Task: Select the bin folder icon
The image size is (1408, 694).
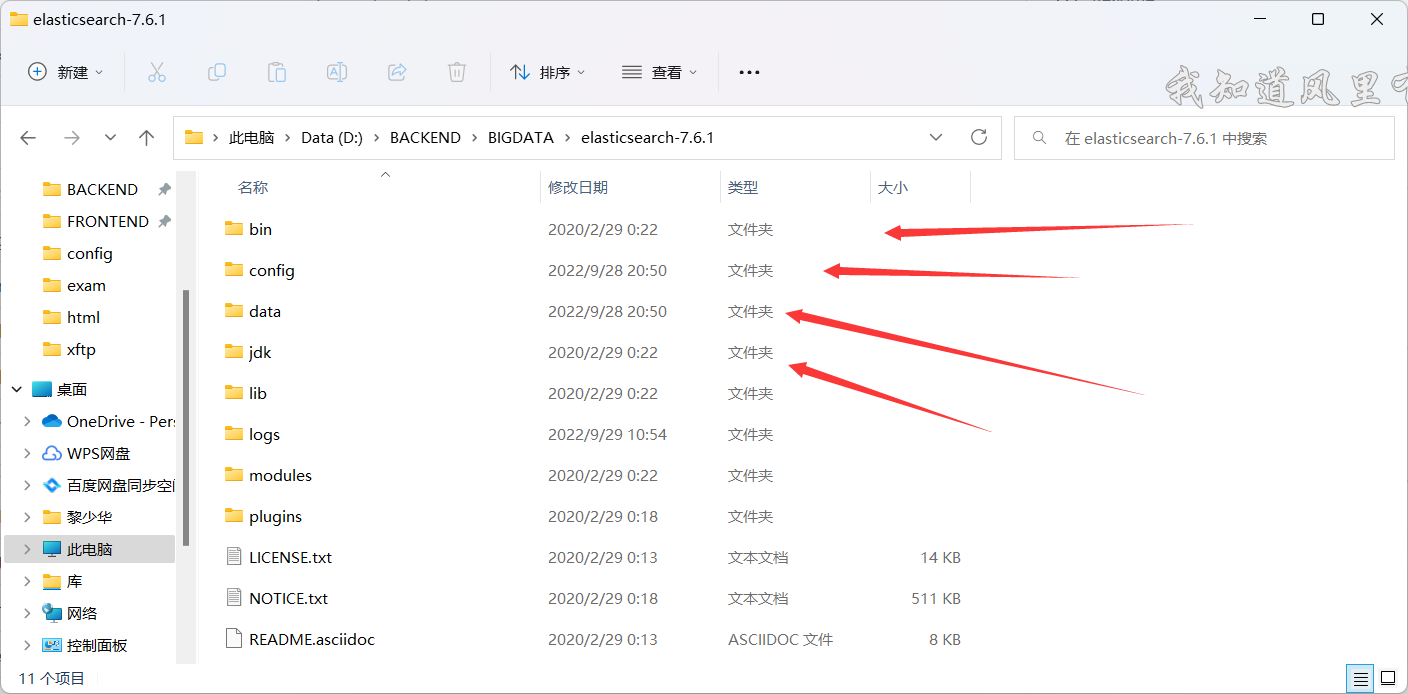Action: pyautogui.click(x=234, y=229)
